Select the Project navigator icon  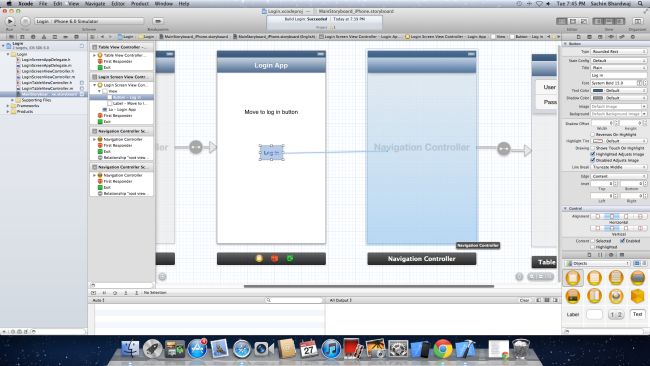(12, 37)
